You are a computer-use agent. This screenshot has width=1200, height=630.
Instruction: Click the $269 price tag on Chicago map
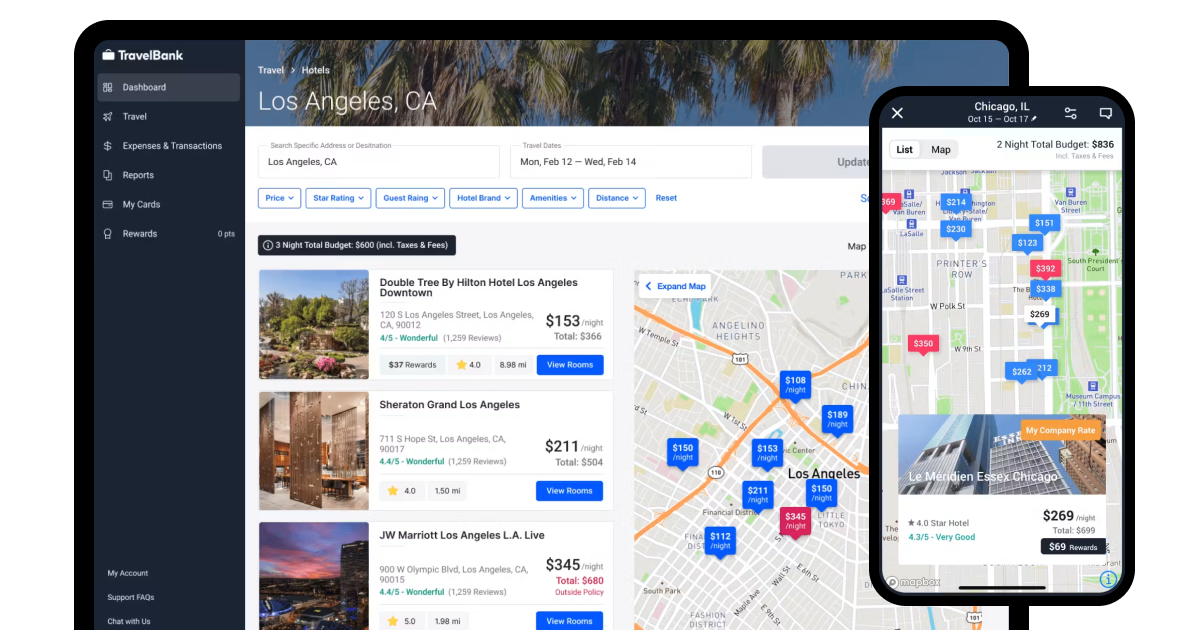(x=1040, y=315)
